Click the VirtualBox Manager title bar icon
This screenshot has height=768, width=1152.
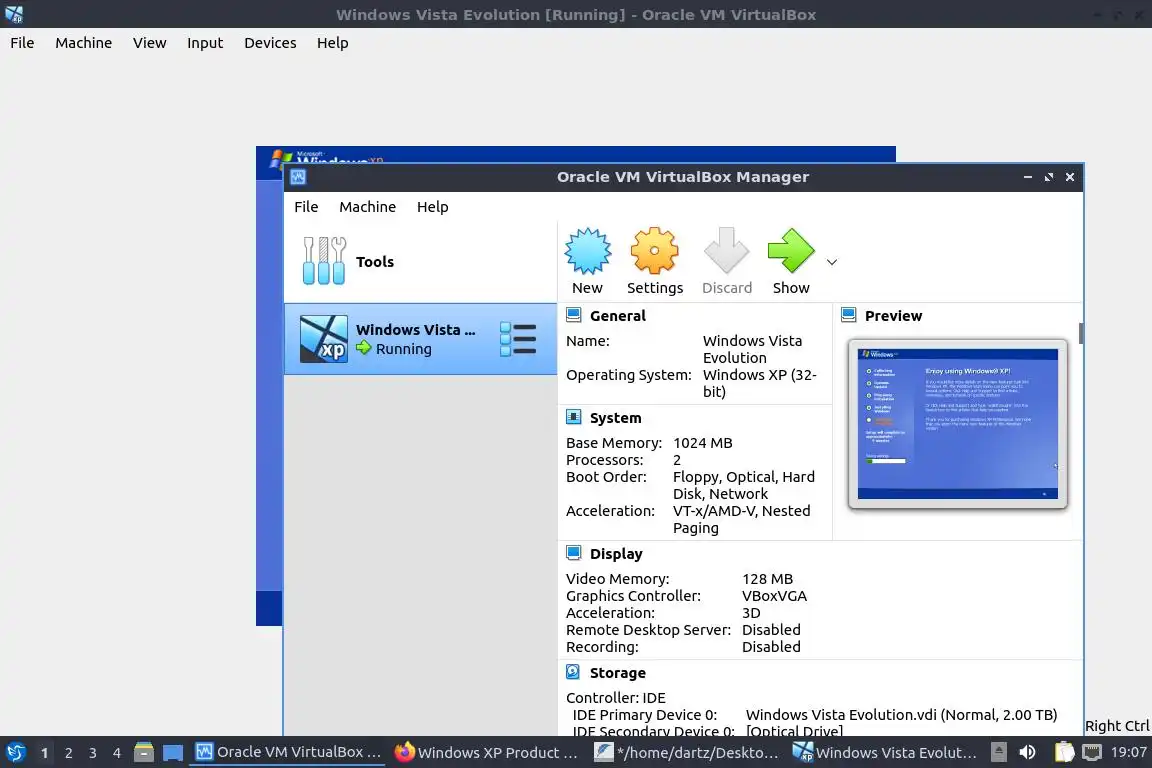pyautogui.click(x=298, y=177)
